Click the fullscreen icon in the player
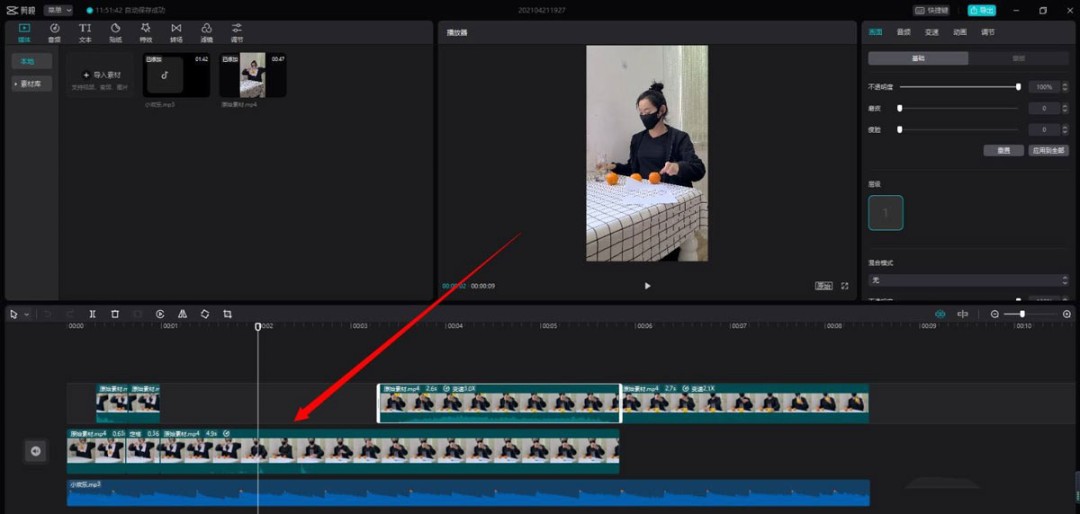 click(845, 286)
